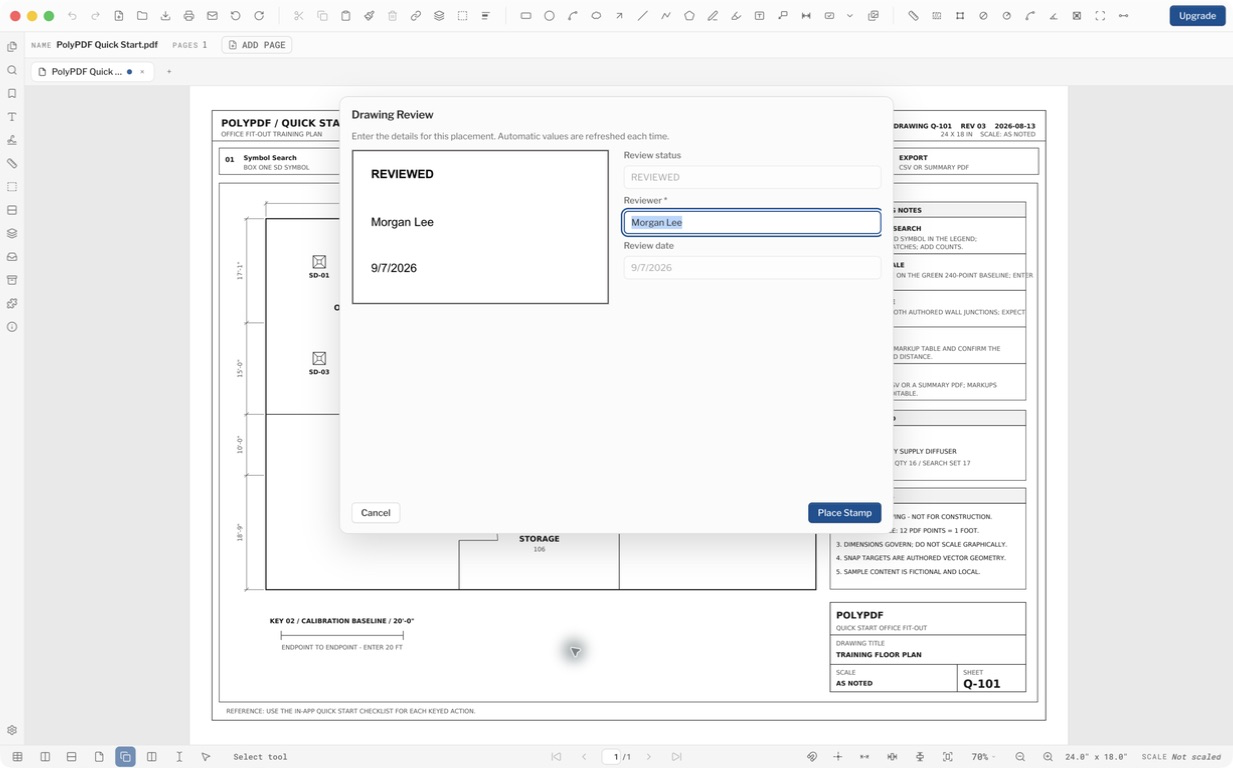Screen dimensions: 1233x768
Task: Click the Review date field
Action: (x=752, y=268)
